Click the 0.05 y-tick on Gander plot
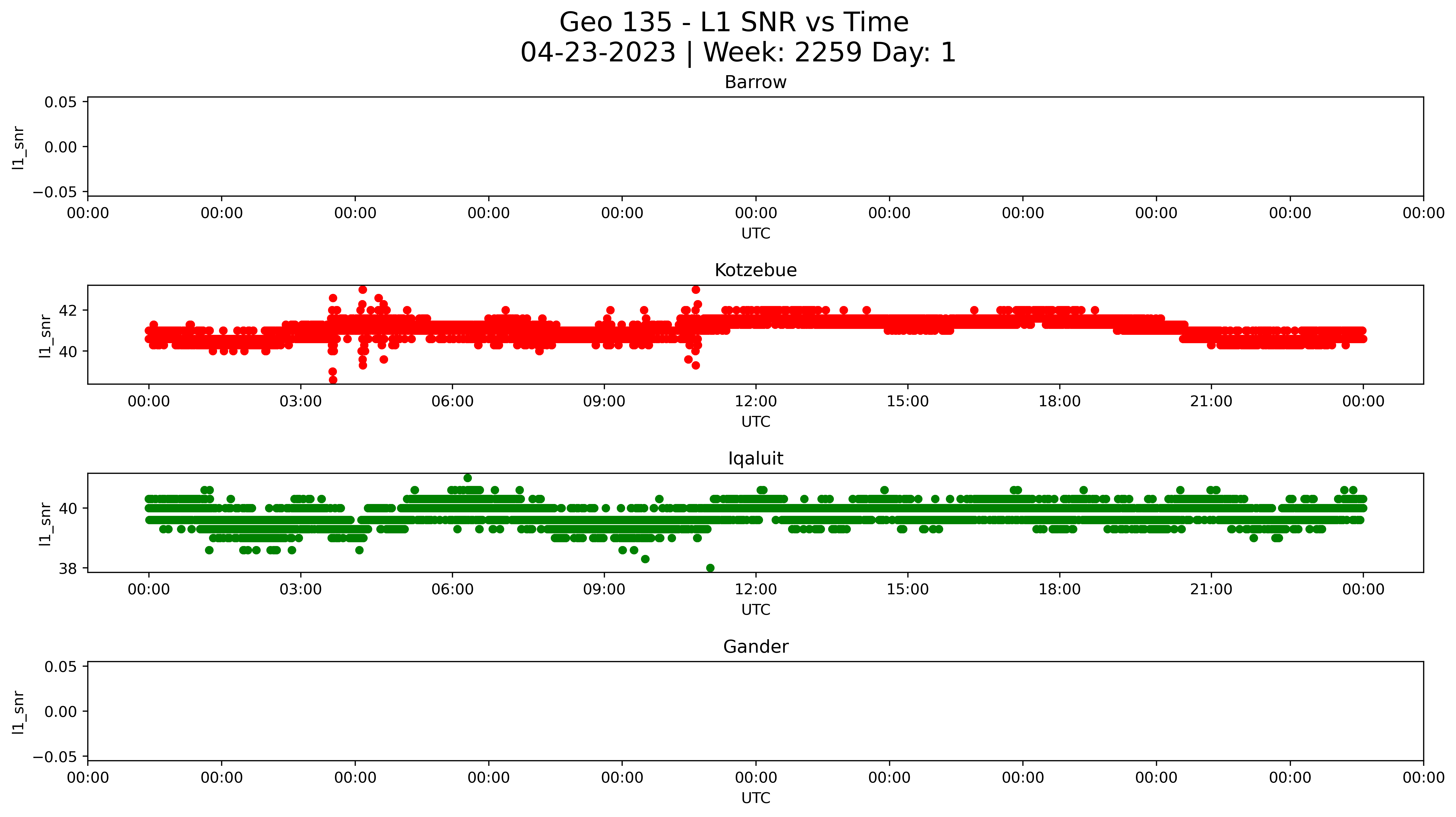This screenshot has height=817, width=1456. (x=61, y=667)
